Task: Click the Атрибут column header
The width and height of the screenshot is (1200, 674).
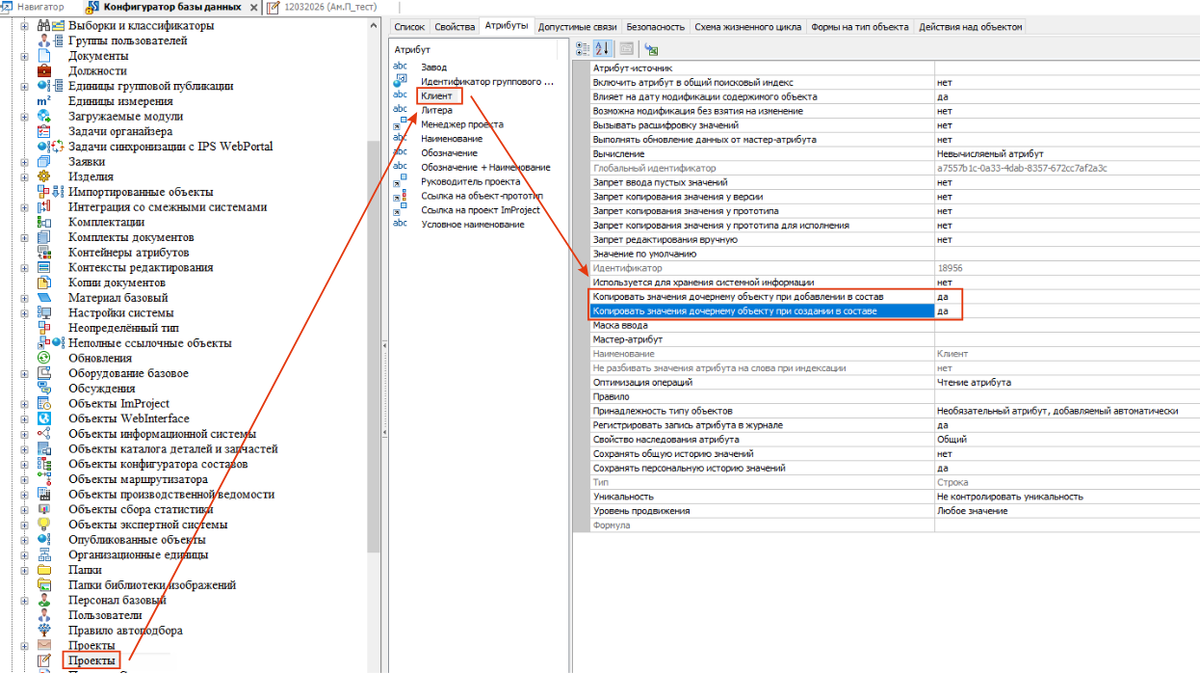Action: (x=412, y=49)
